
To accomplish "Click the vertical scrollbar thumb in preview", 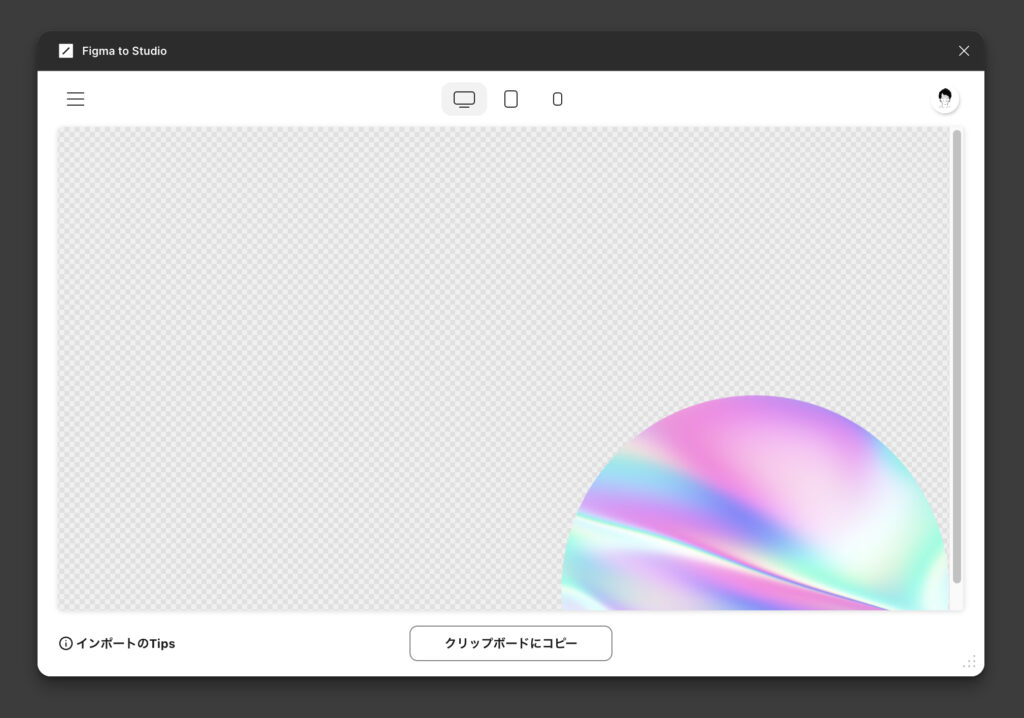I will click(x=957, y=350).
